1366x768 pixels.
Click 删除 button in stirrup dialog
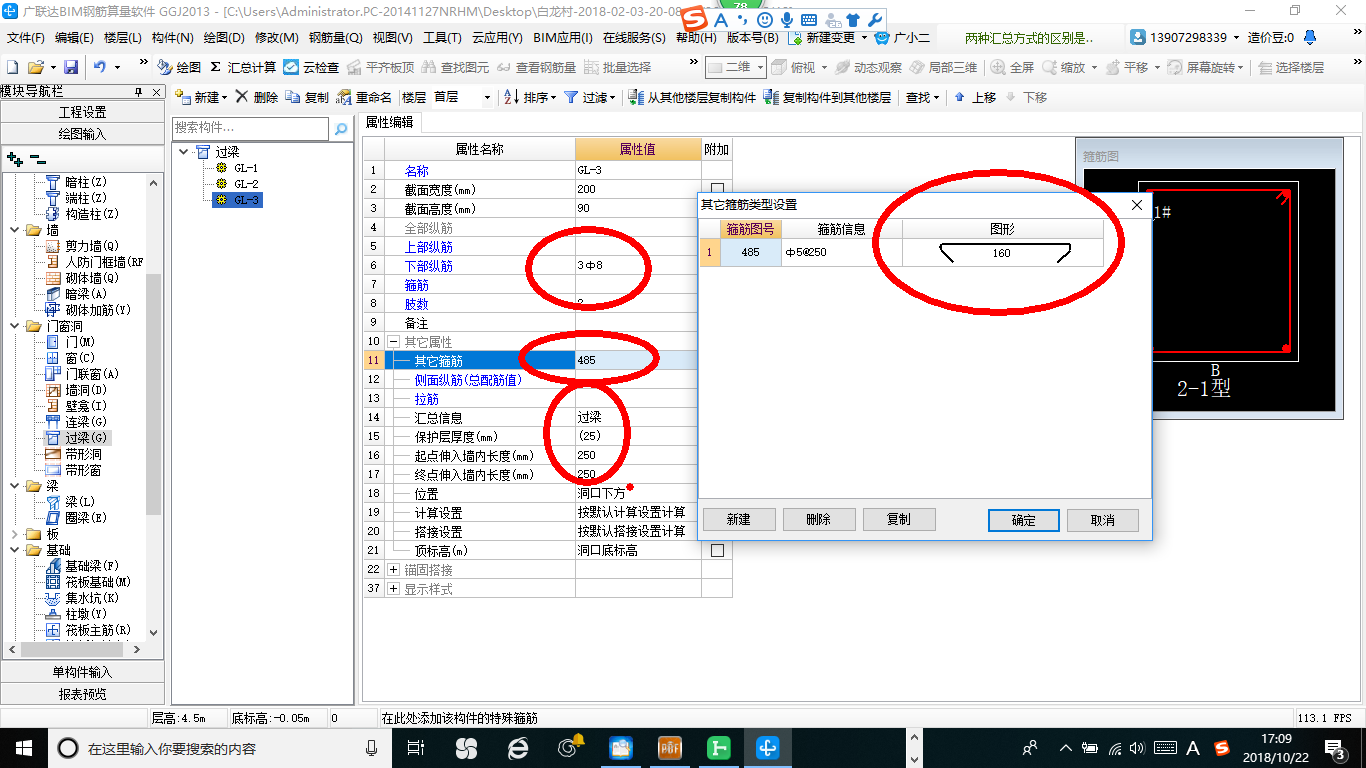click(819, 520)
